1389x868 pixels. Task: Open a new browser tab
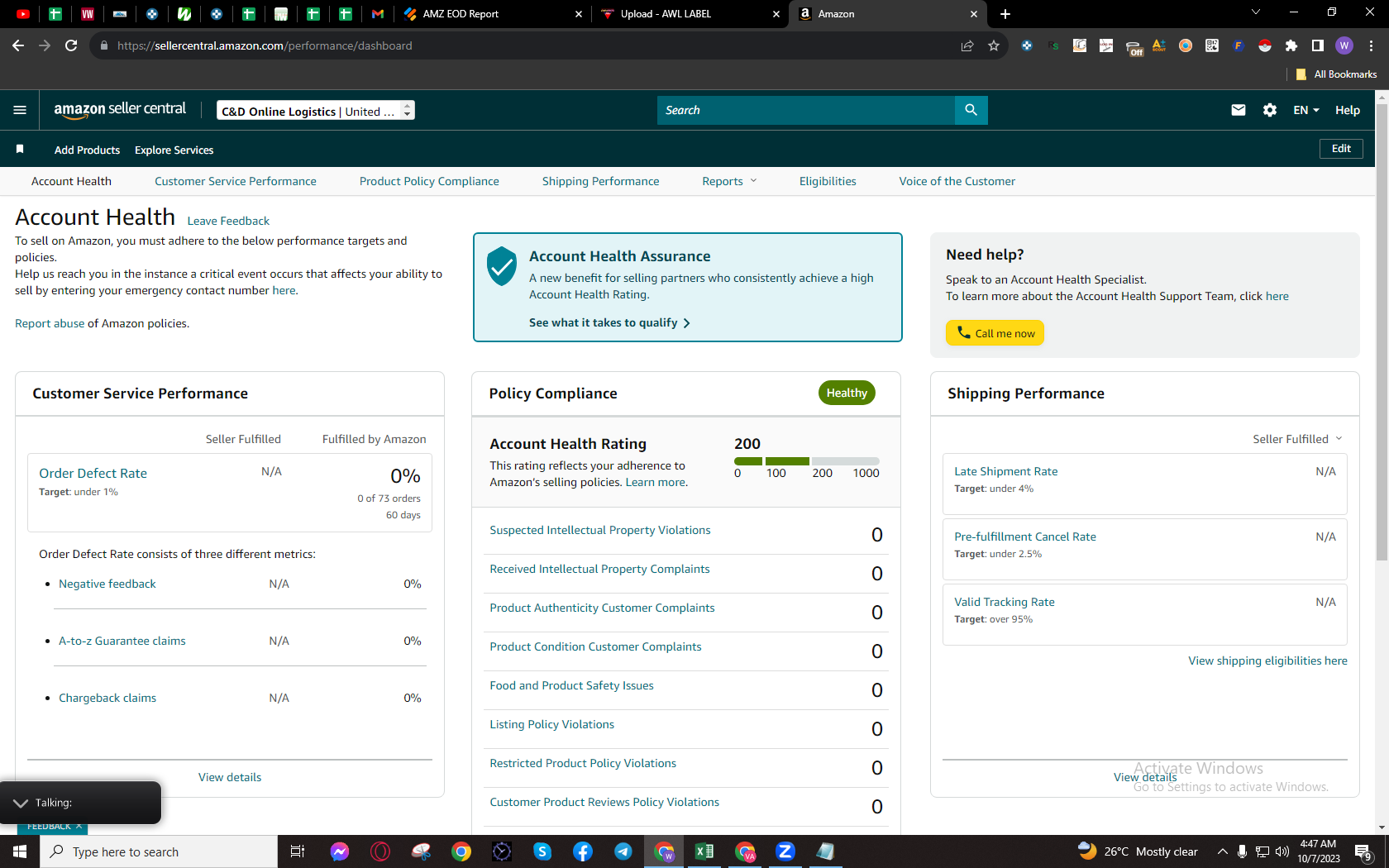click(1005, 14)
